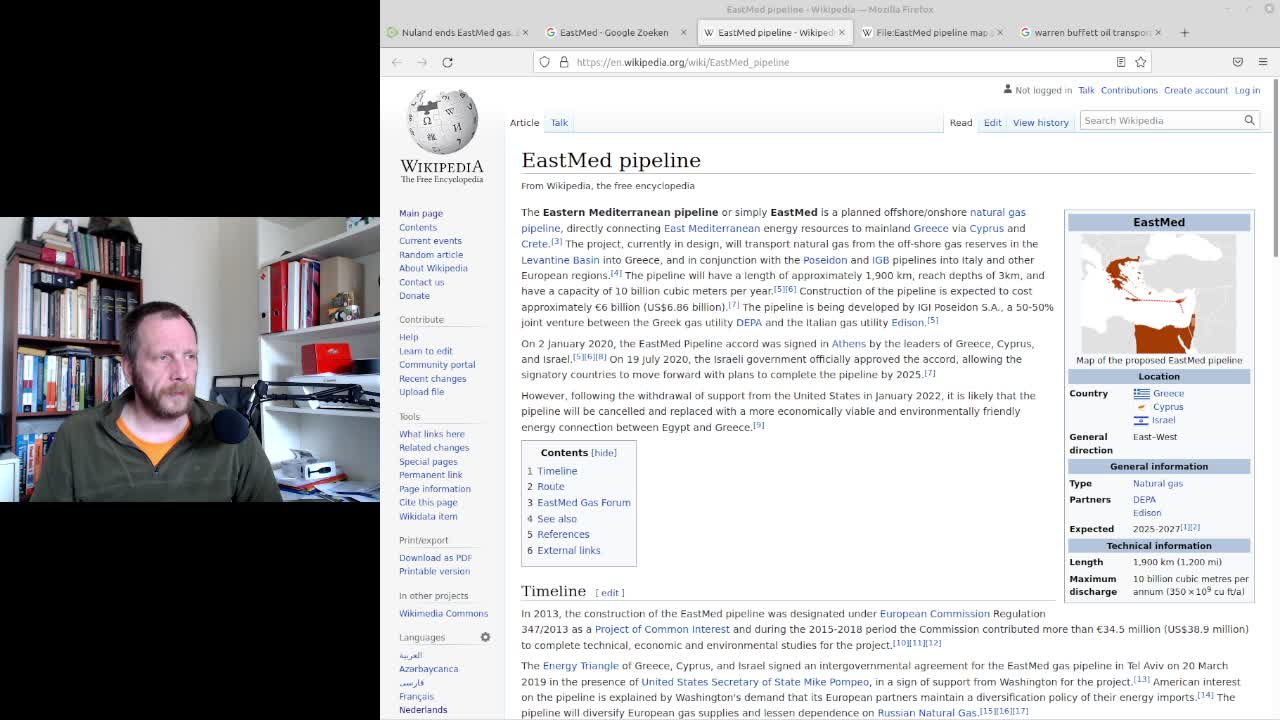Click the browser forward arrow button
Viewport: 1280px width, 720px height.
pyautogui.click(x=422, y=62)
